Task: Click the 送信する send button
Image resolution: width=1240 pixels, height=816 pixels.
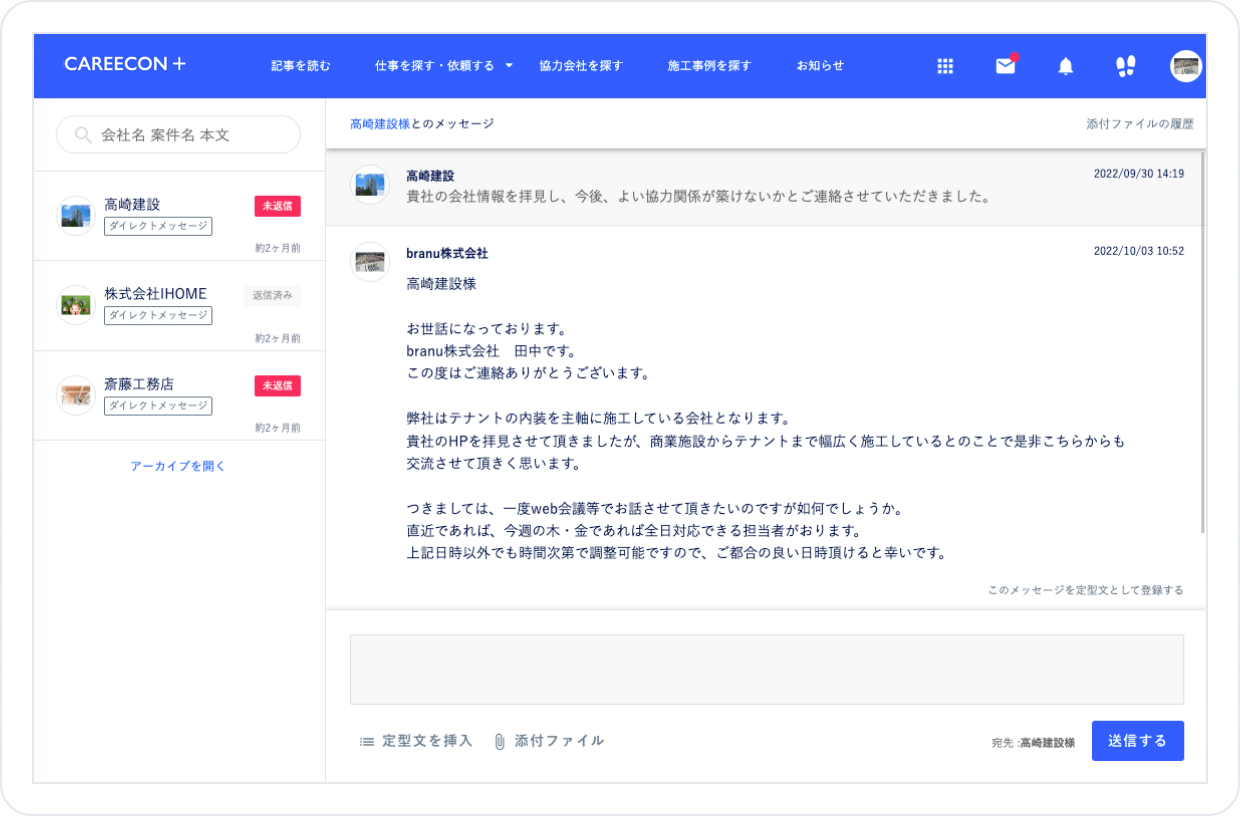Action: 1137,740
